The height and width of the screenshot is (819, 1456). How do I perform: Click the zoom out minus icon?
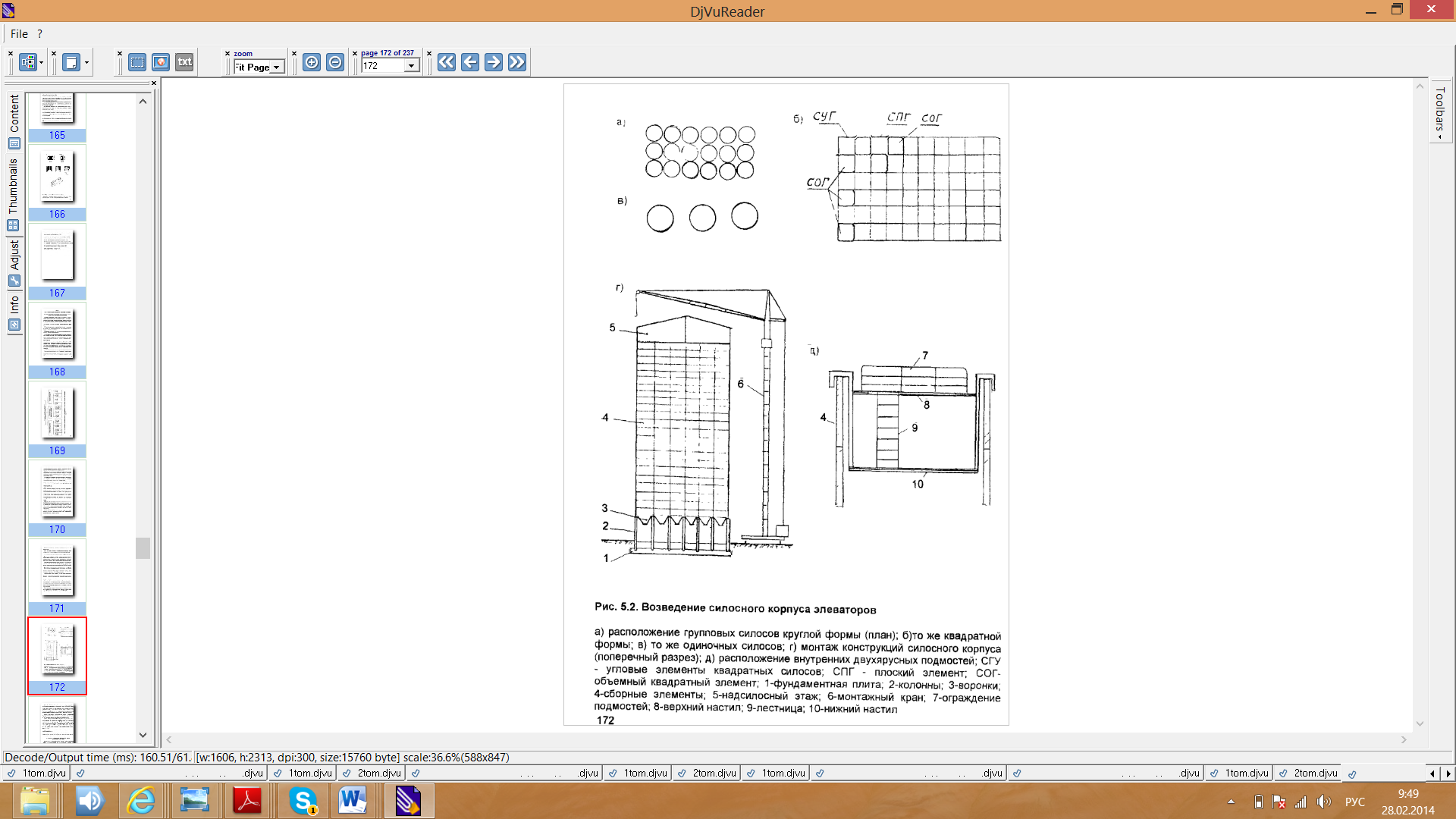pyautogui.click(x=335, y=62)
